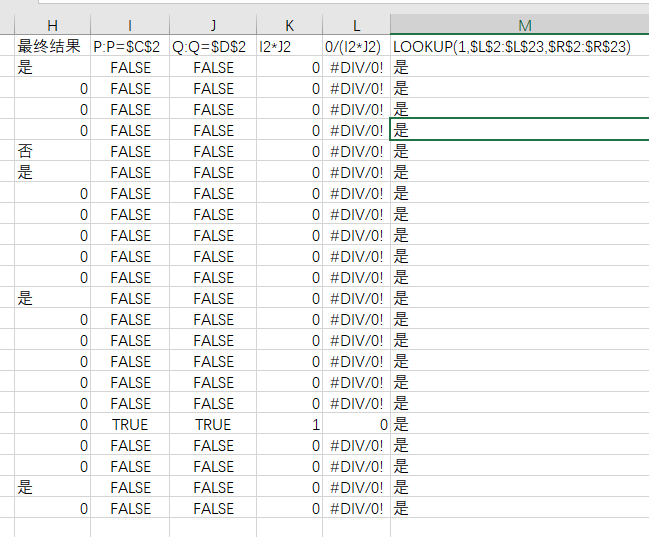649x537 pixels.
Task: Click the only 0 value in column L
Action: point(356,424)
